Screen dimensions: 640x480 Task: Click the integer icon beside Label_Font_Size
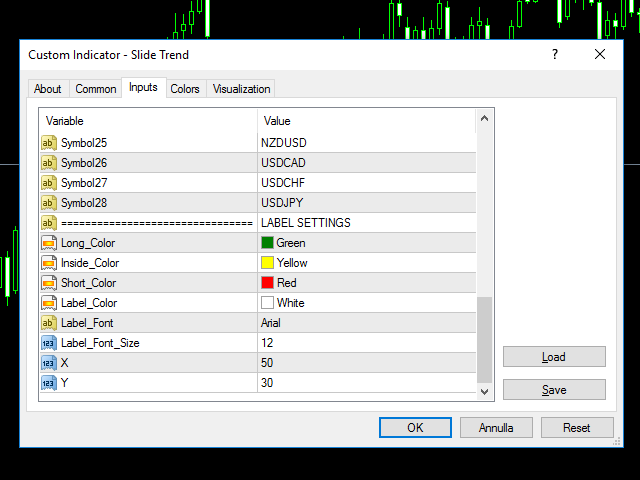(x=48, y=343)
